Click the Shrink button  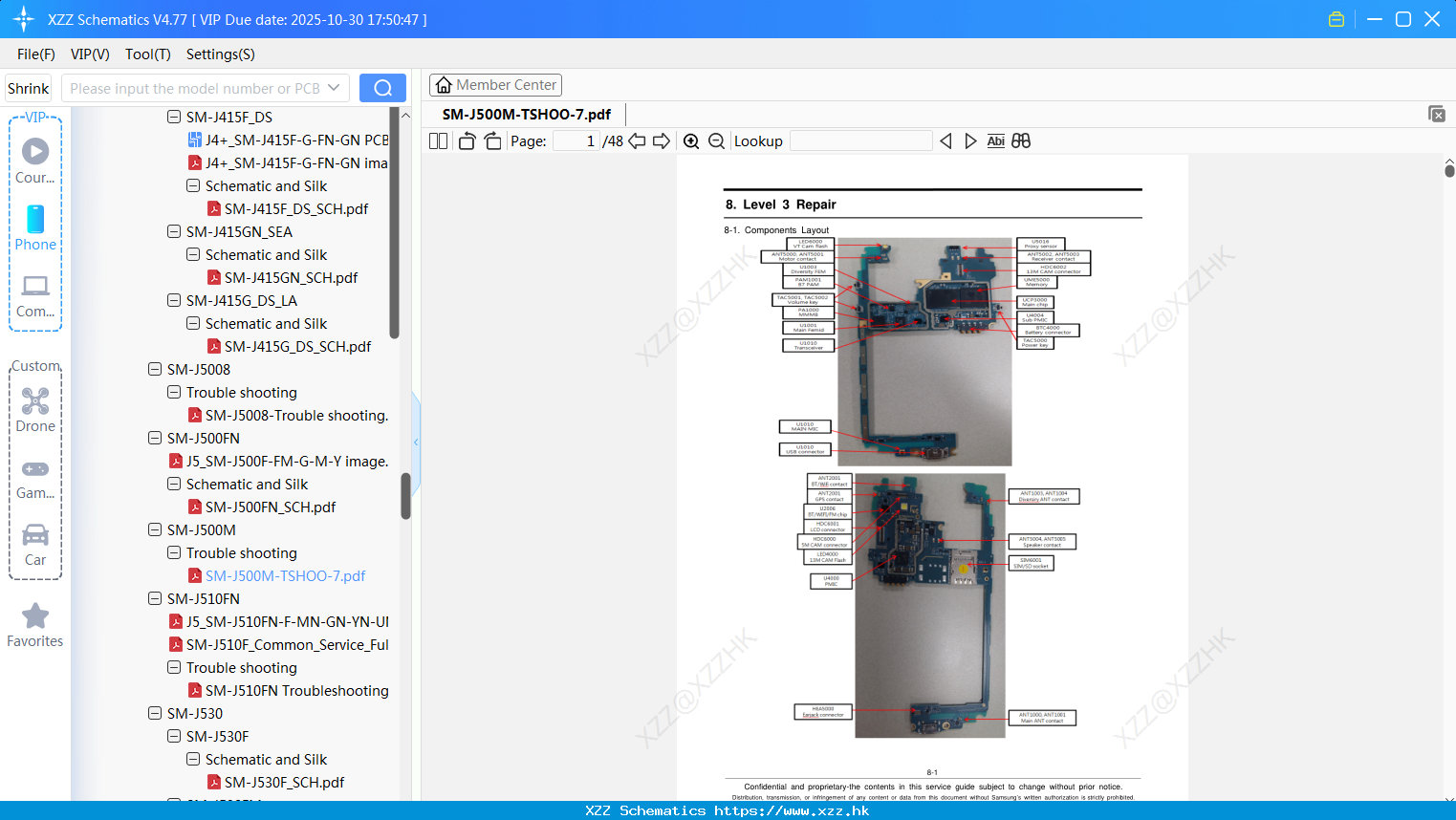pos(28,88)
